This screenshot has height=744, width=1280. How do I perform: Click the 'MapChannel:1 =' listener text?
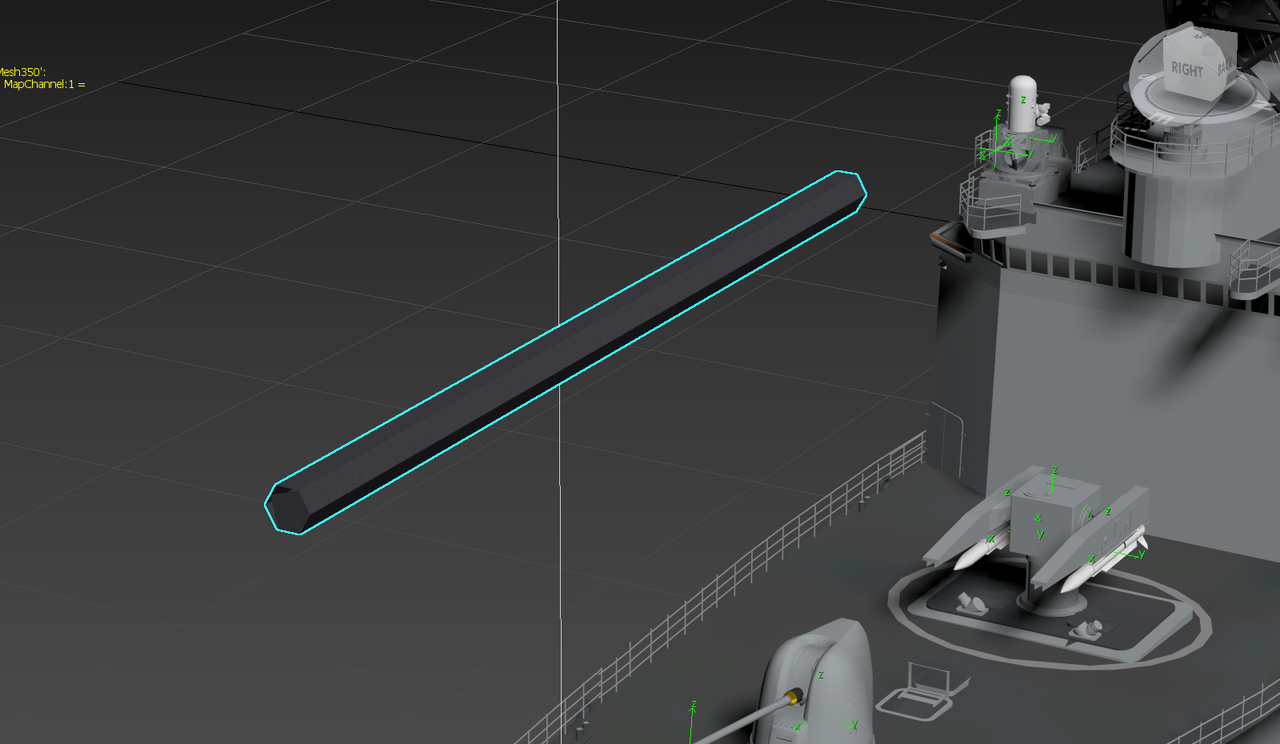pyautogui.click(x=45, y=85)
